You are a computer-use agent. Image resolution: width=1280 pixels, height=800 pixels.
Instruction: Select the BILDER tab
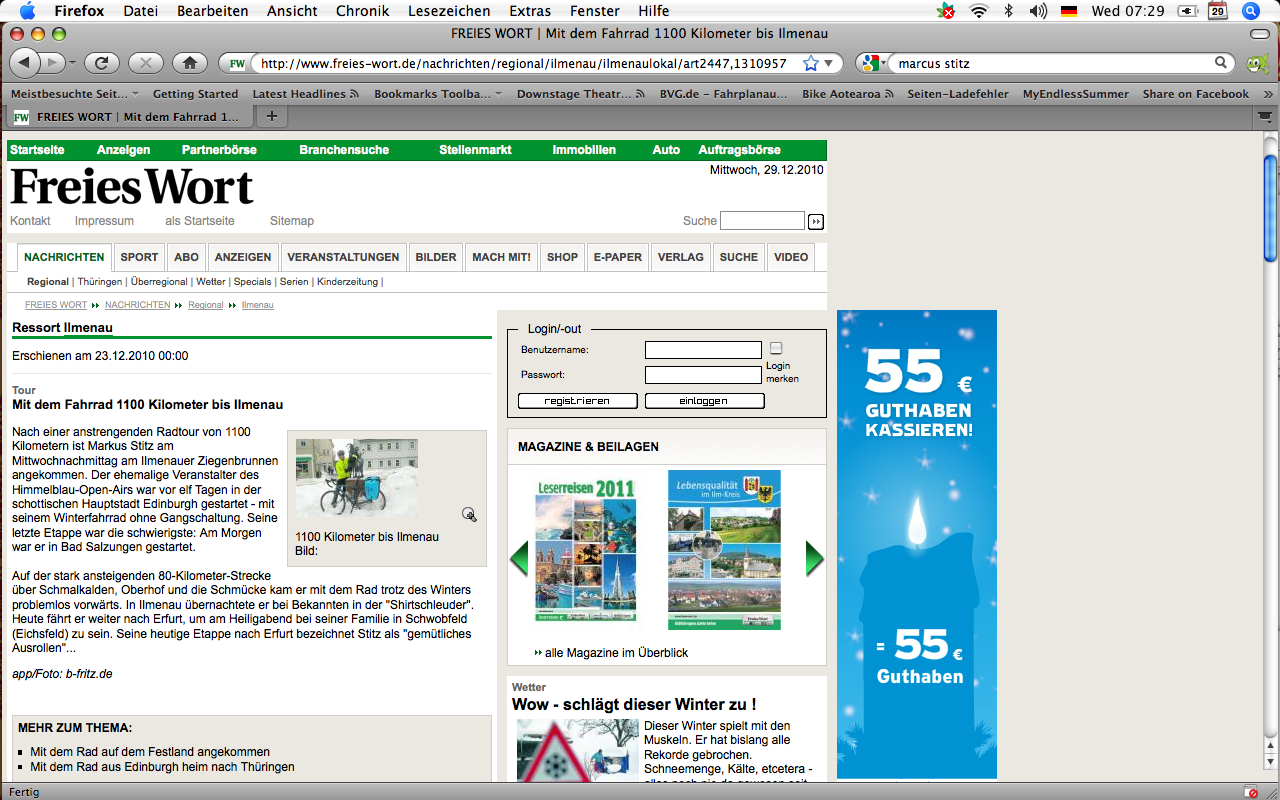(x=435, y=257)
